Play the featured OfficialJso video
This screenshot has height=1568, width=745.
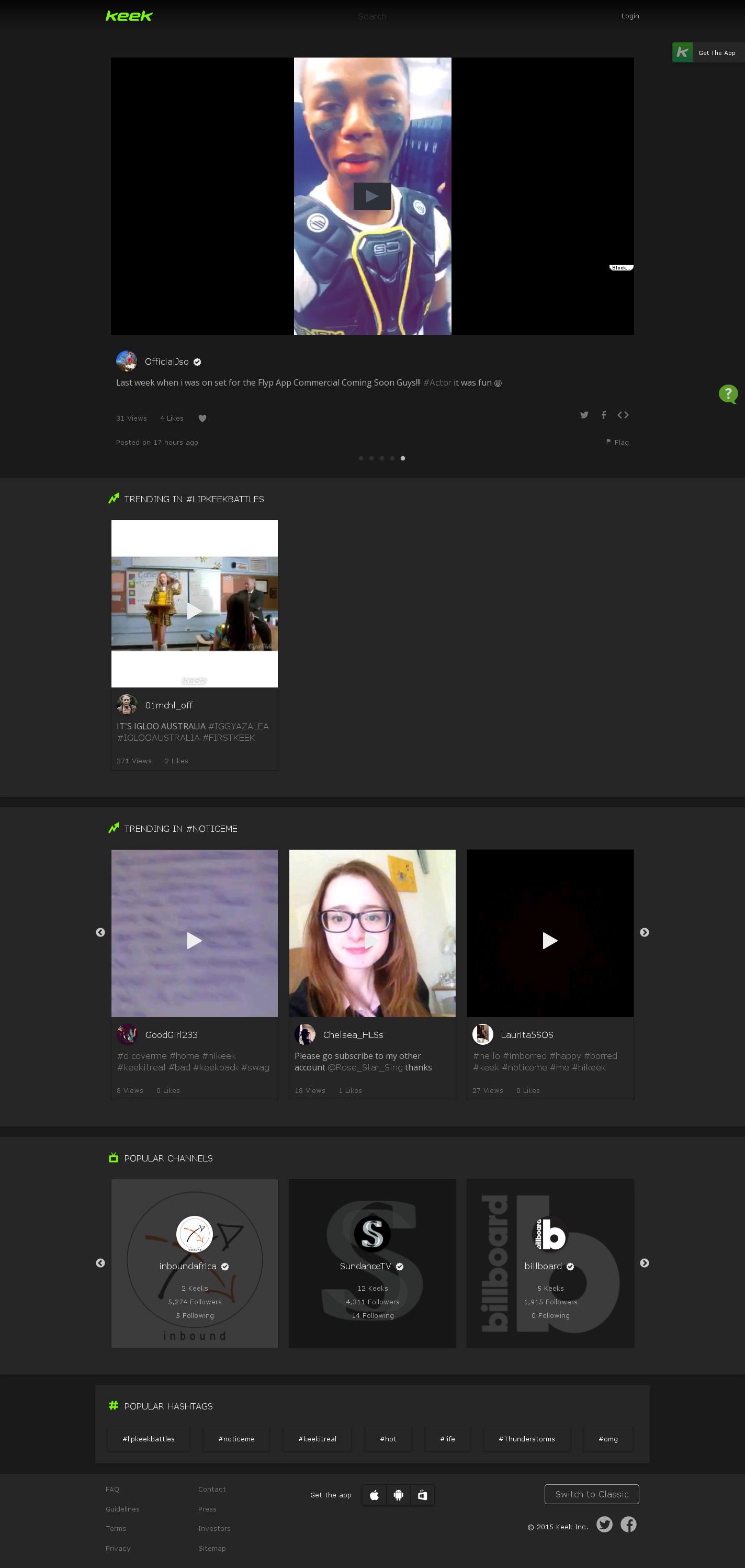pos(372,196)
